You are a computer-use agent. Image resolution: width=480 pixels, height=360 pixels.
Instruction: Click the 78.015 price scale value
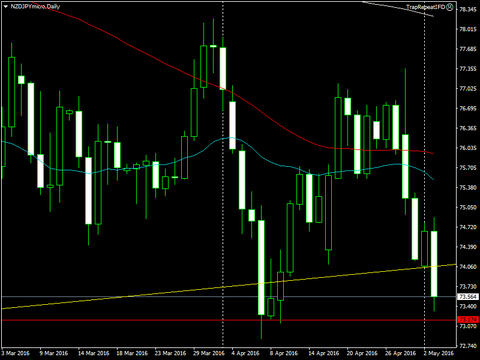point(468,29)
